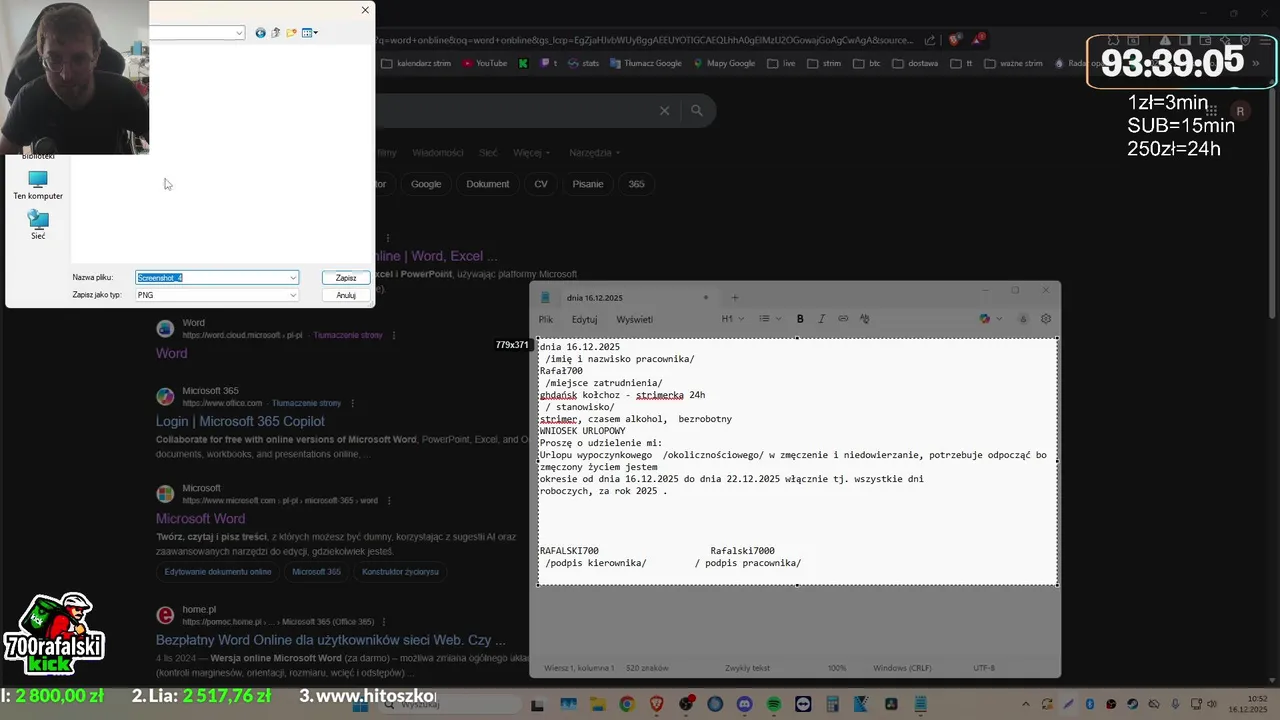Open Login | Microsoft 365 Copilot result
The height and width of the screenshot is (720, 1280).
click(240, 421)
